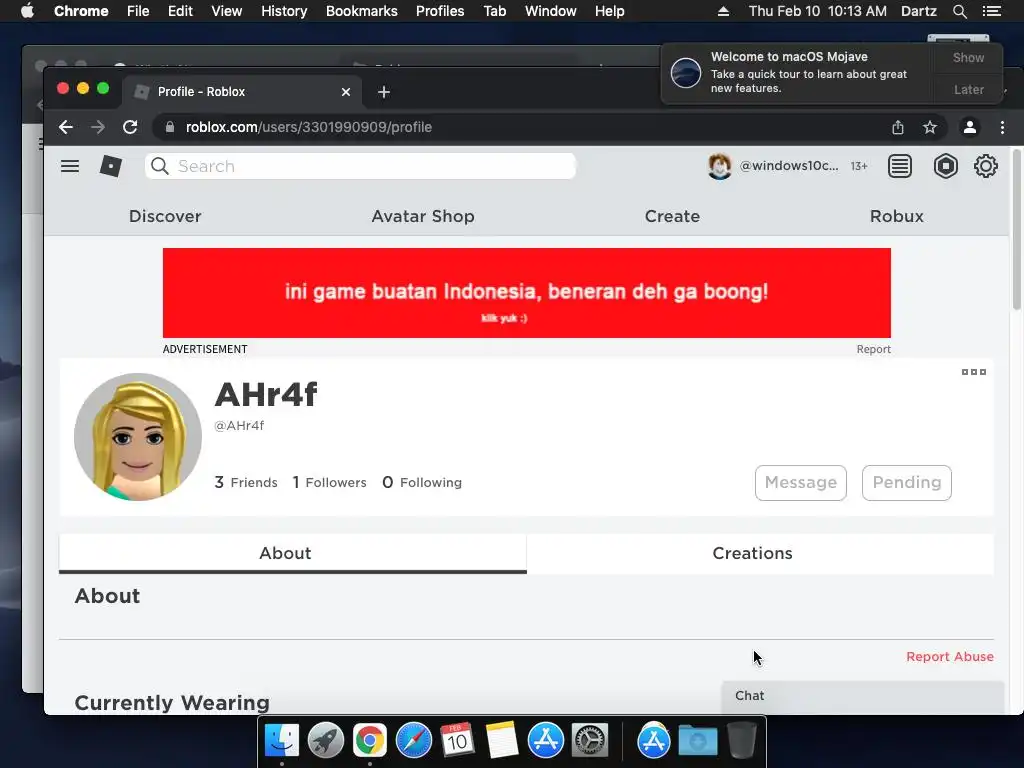Select the About profile tab
The height and width of the screenshot is (768, 1024).
[x=293, y=554]
